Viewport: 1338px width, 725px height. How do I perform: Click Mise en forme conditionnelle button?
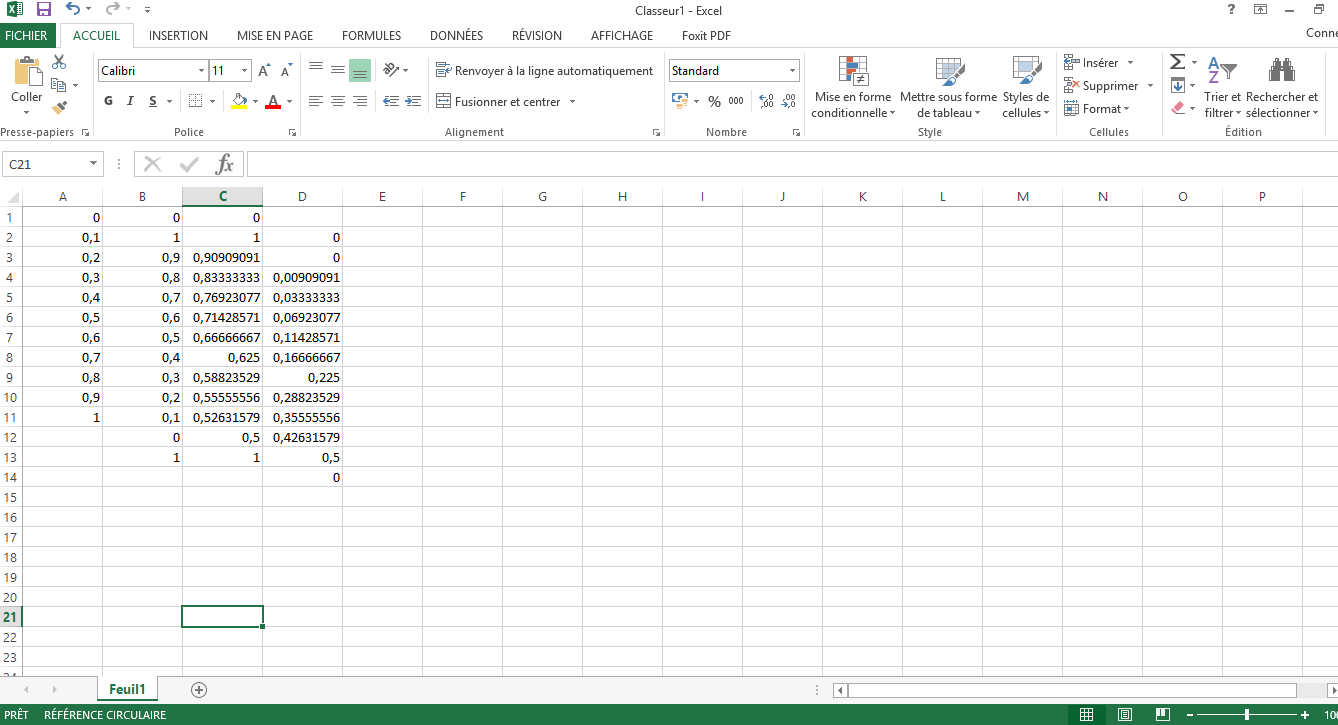click(852, 87)
